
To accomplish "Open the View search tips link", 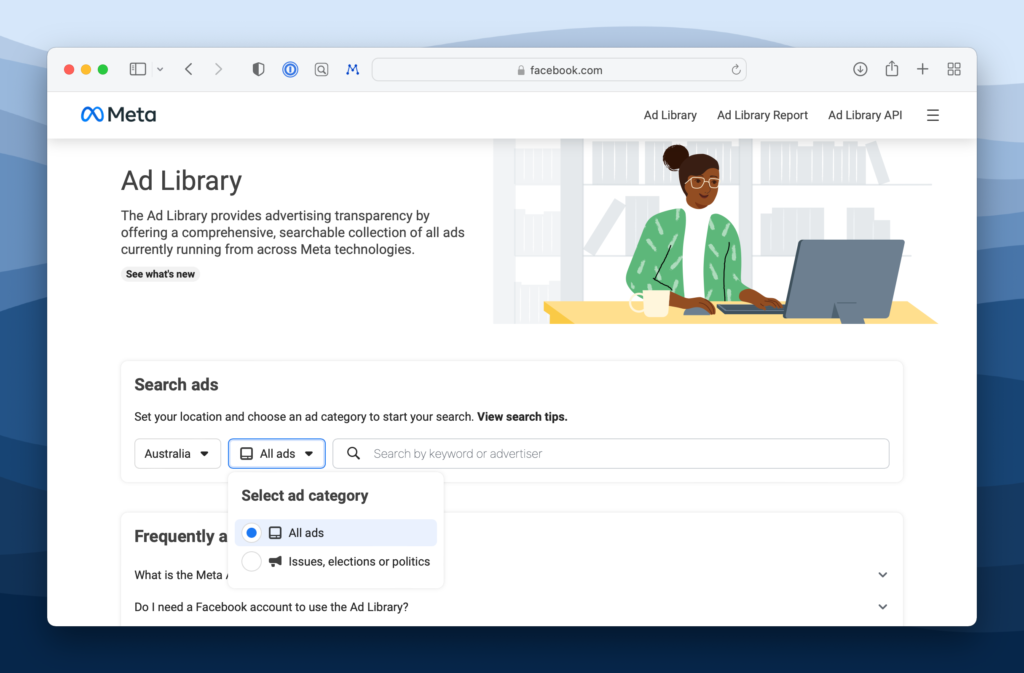I will 522,417.
